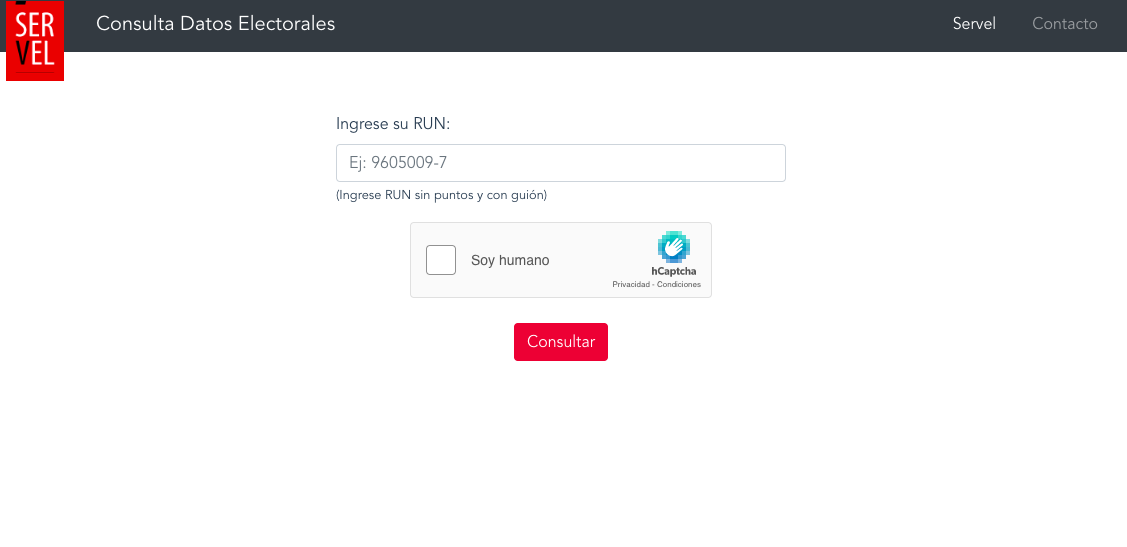
Task: Click the RUN format hint text
Action: (441, 195)
